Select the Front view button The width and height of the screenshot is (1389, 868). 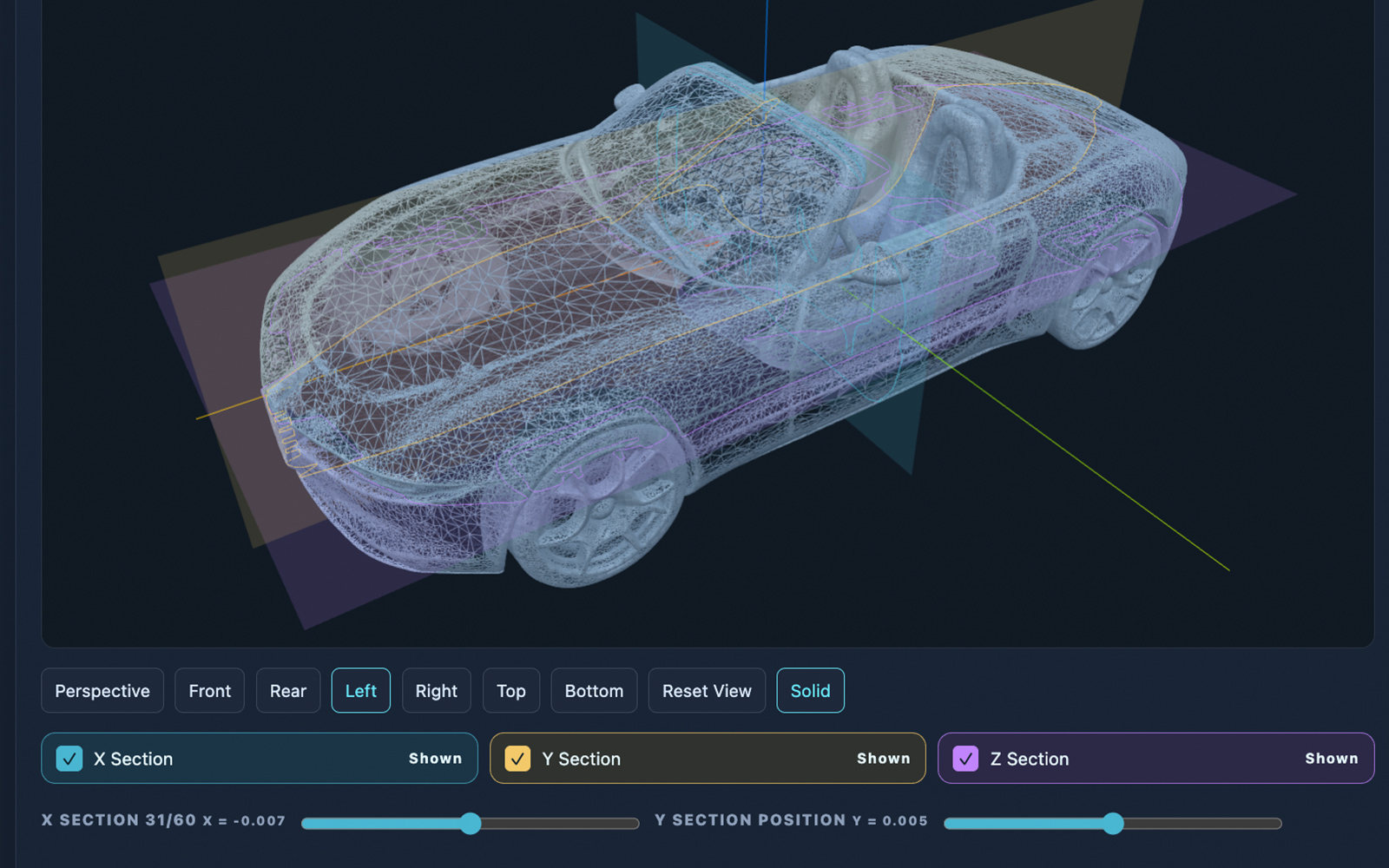[209, 691]
